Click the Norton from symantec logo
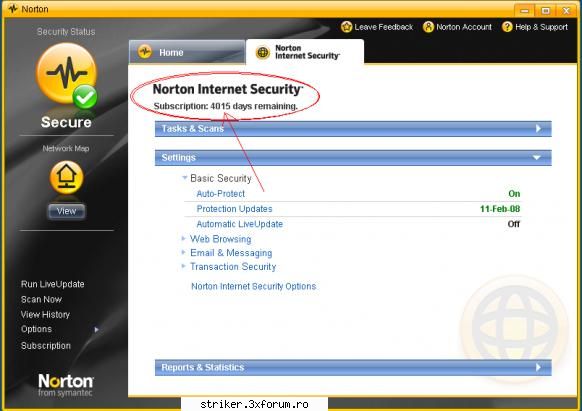 66,385
